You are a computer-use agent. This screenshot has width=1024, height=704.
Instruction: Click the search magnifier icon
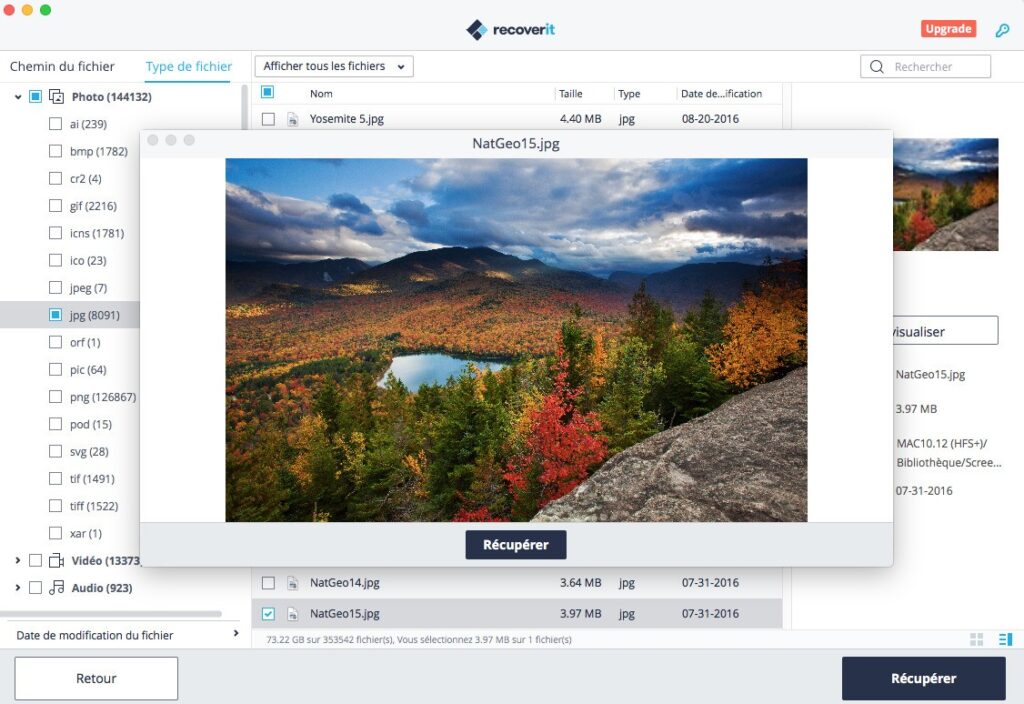point(876,67)
